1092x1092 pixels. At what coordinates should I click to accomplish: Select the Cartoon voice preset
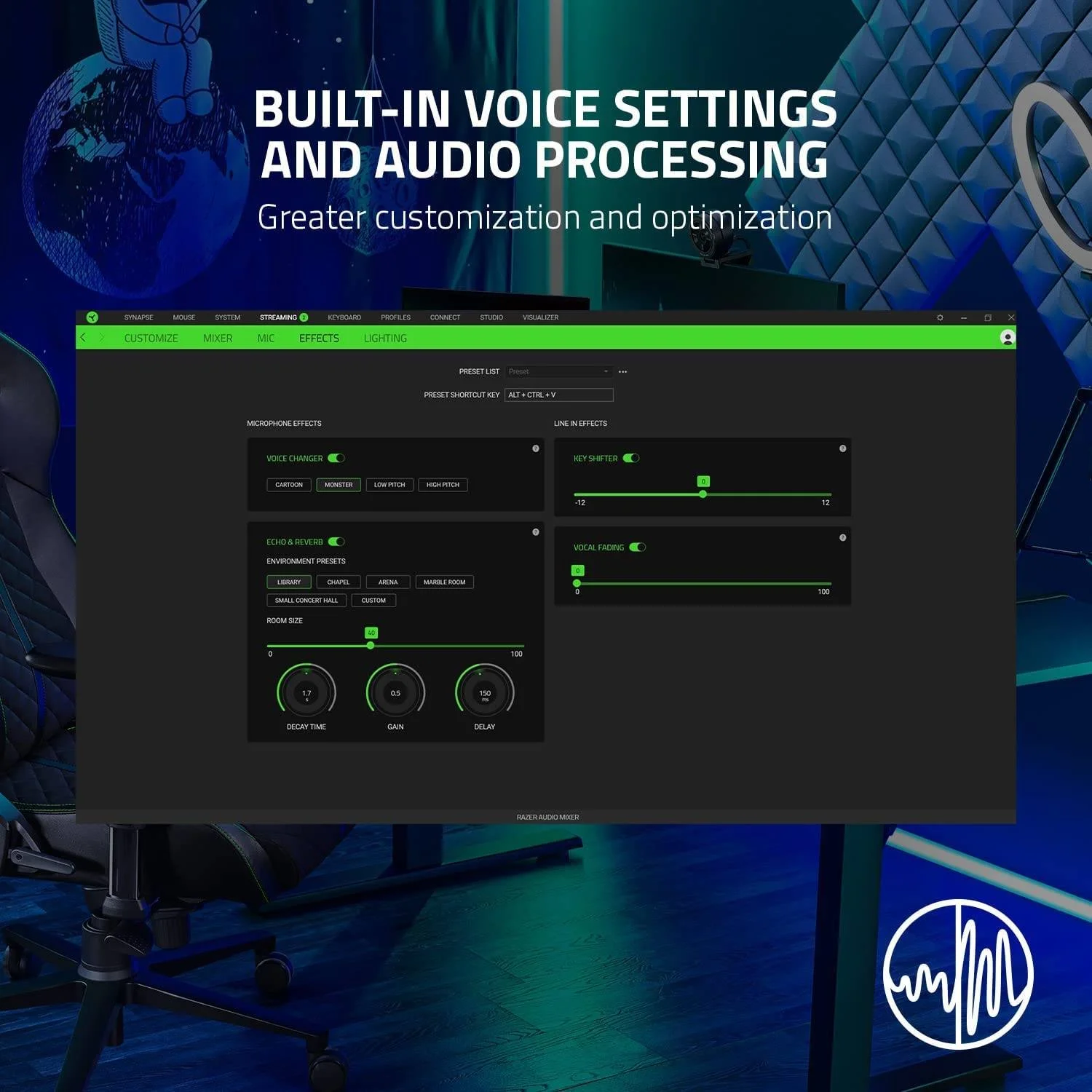click(x=289, y=485)
